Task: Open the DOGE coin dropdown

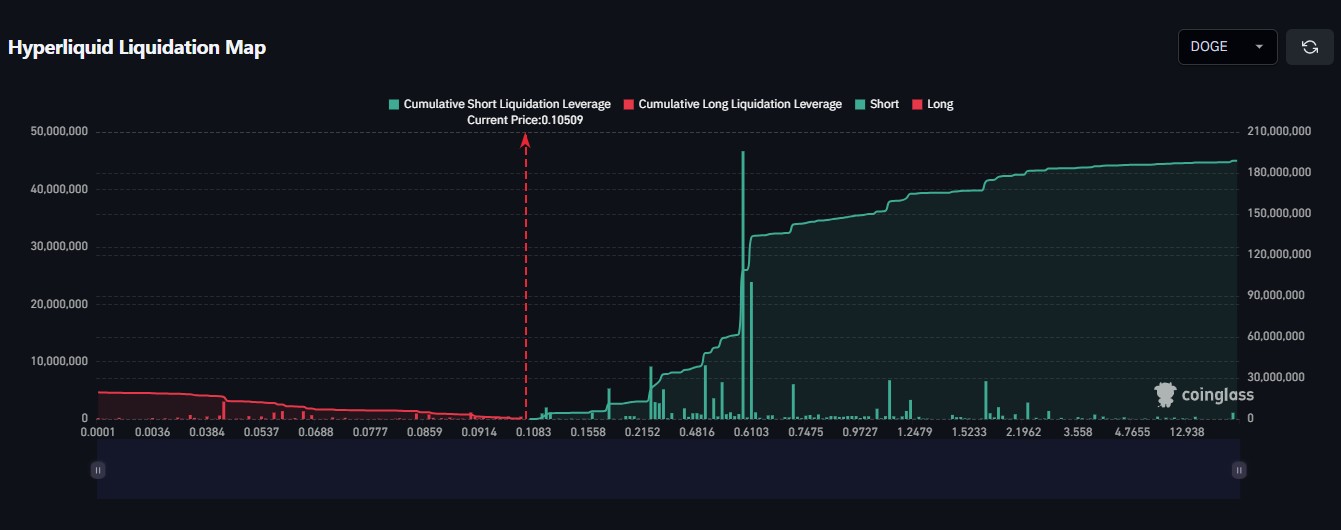Action: point(1227,47)
